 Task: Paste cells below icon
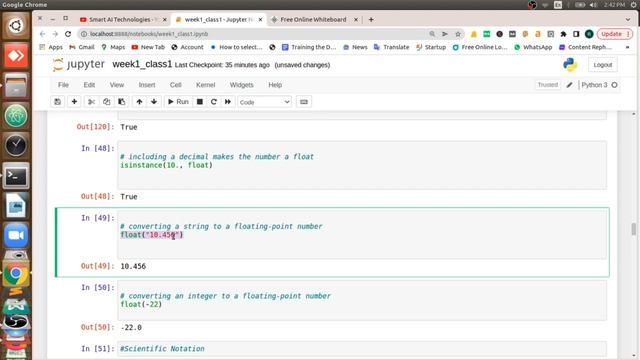122,102
